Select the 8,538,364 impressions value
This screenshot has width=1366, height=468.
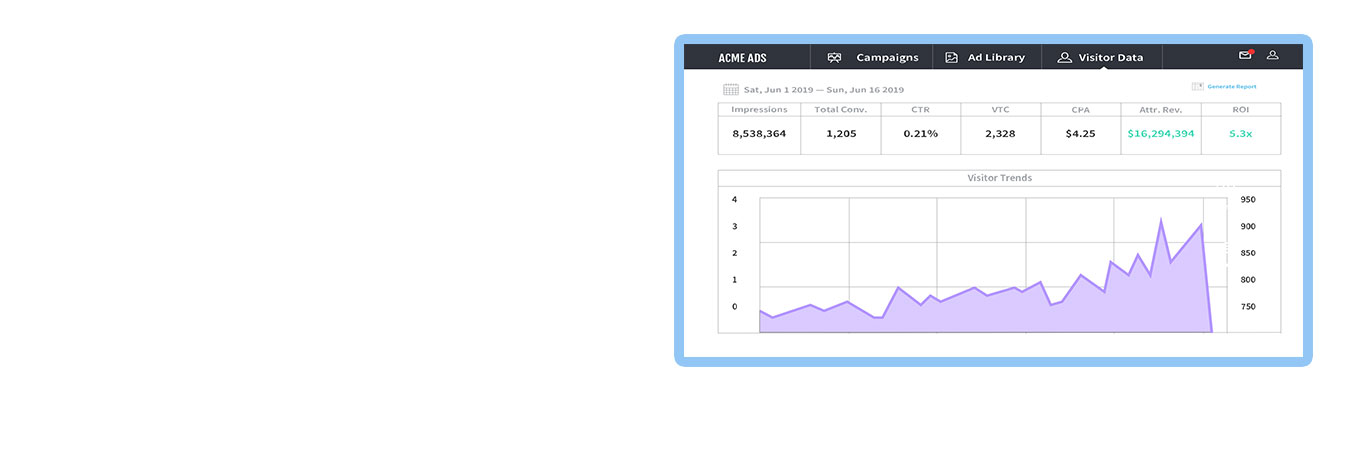pos(759,133)
